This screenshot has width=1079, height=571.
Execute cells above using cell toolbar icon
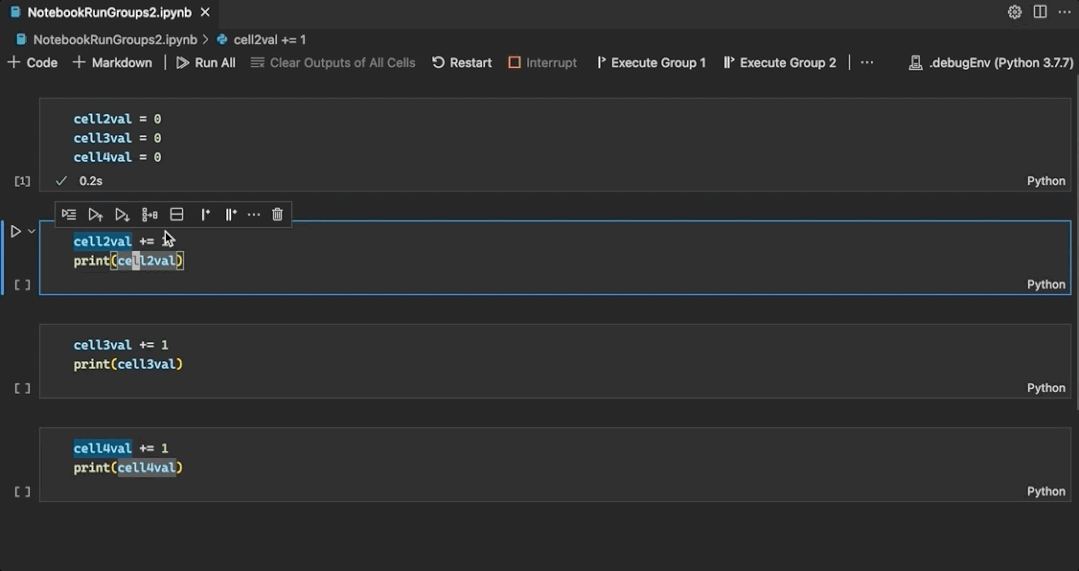(95, 214)
